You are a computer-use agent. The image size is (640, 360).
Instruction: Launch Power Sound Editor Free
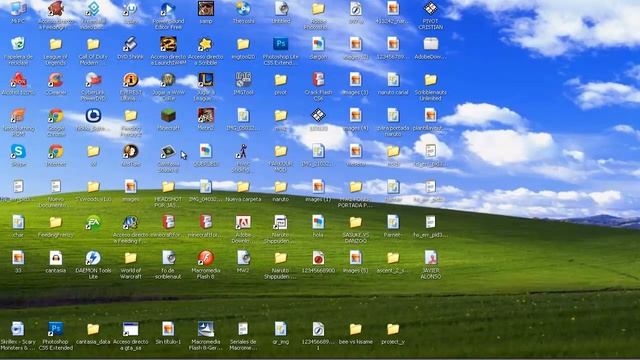[168, 8]
